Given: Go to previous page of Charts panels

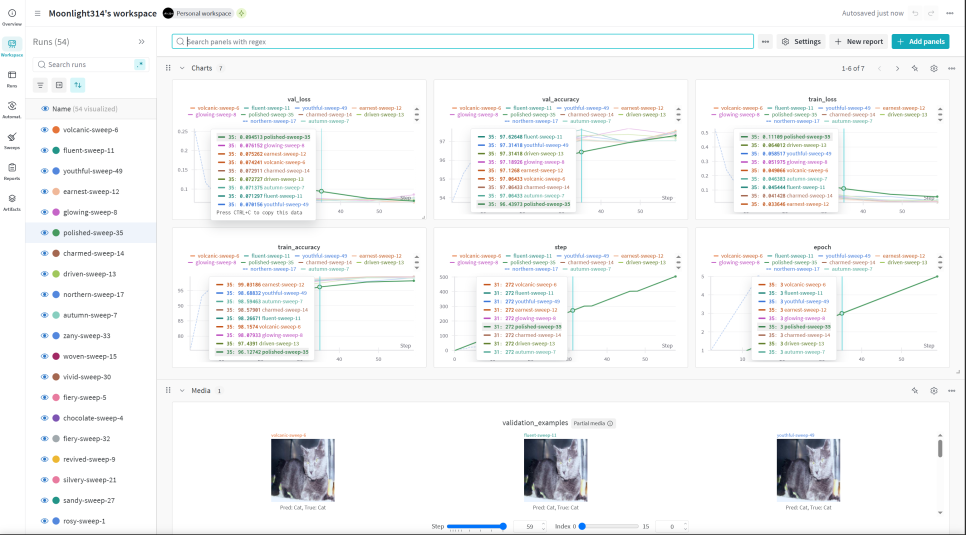Looking at the screenshot, I should click(x=879, y=68).
